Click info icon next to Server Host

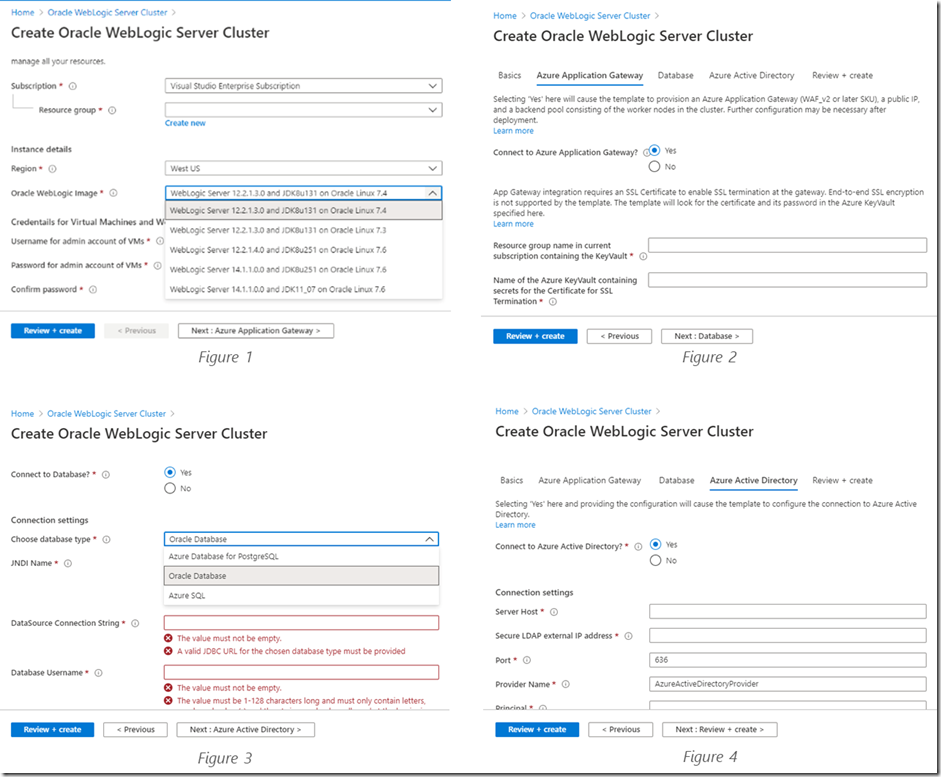click(x=554, y=612)
